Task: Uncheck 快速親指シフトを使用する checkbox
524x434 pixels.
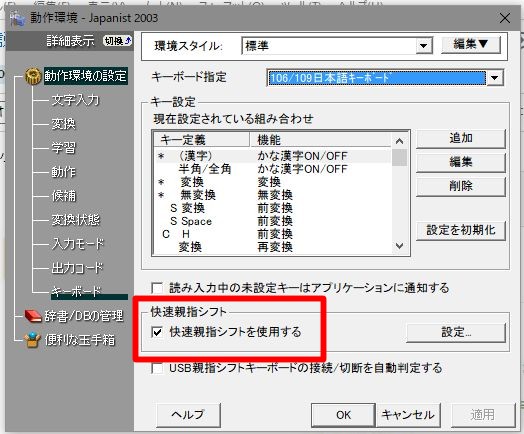Action: (157, 332)
